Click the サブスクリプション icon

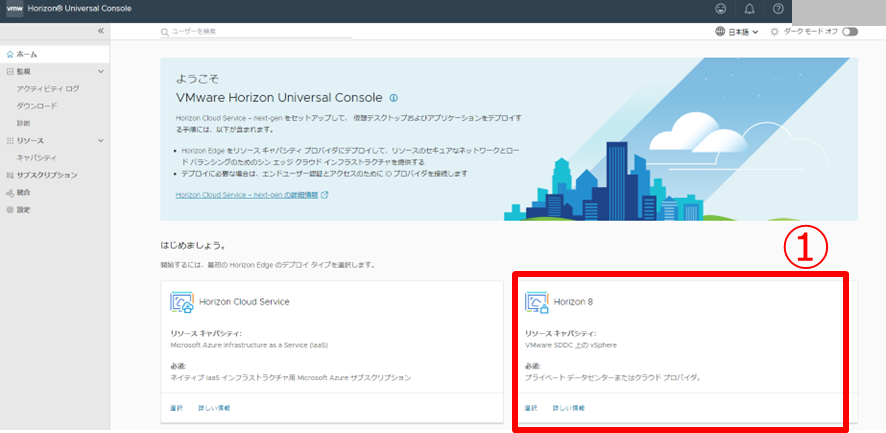10,175
